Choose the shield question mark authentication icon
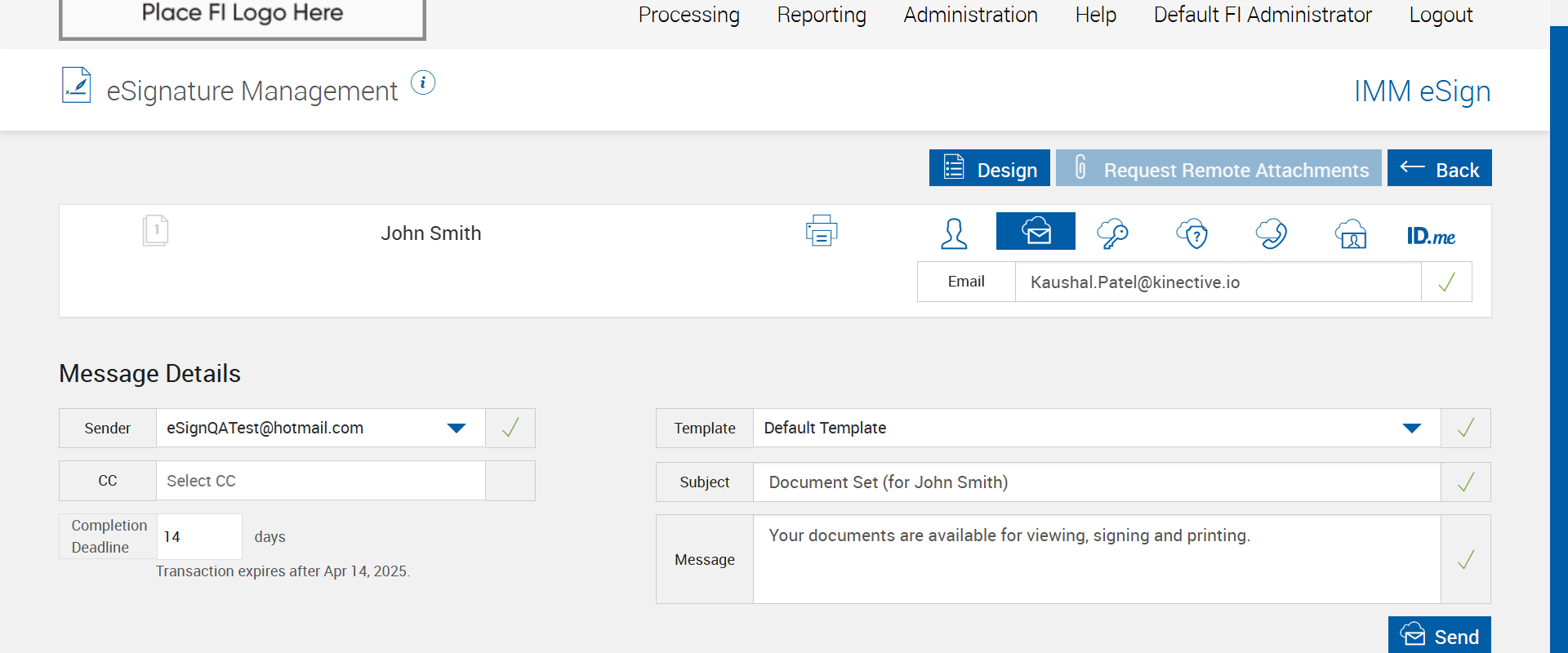The image size is (1568, 653). point(1192,233)
